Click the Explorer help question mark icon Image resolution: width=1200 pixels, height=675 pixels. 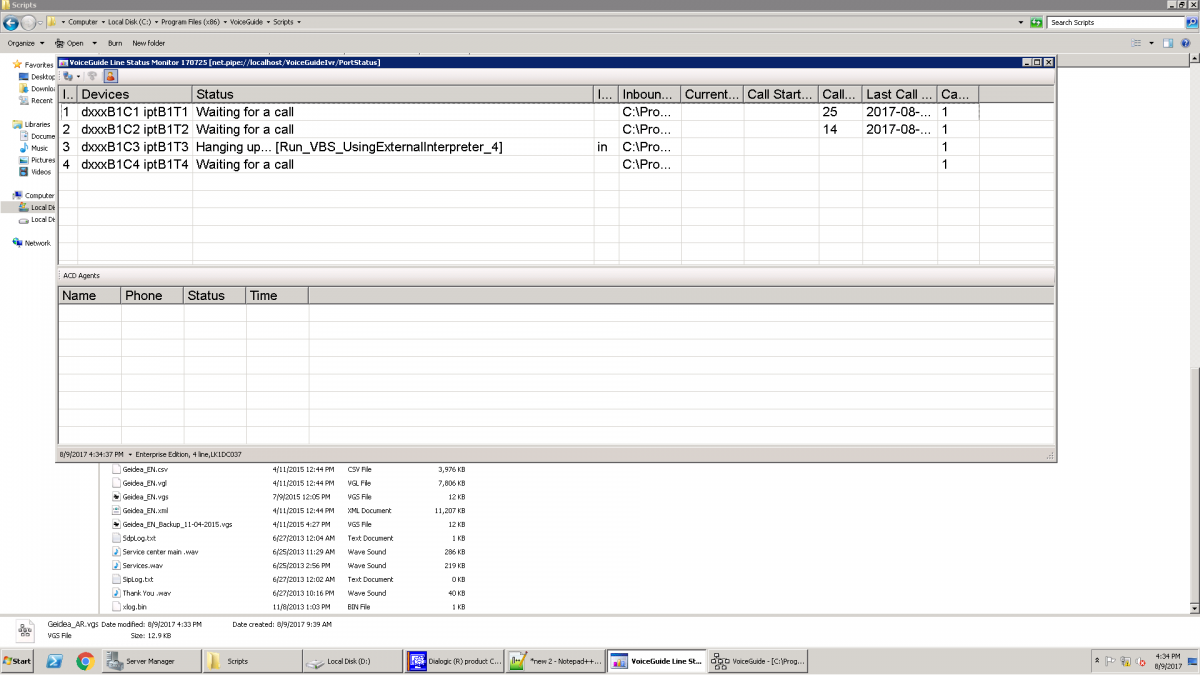(1185, 43)
